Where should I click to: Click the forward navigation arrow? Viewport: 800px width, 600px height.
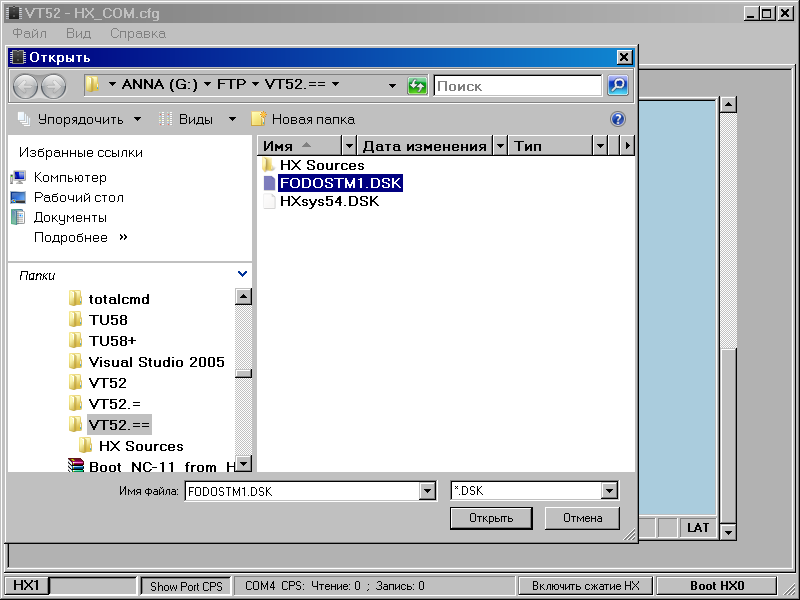coord(53,86)
